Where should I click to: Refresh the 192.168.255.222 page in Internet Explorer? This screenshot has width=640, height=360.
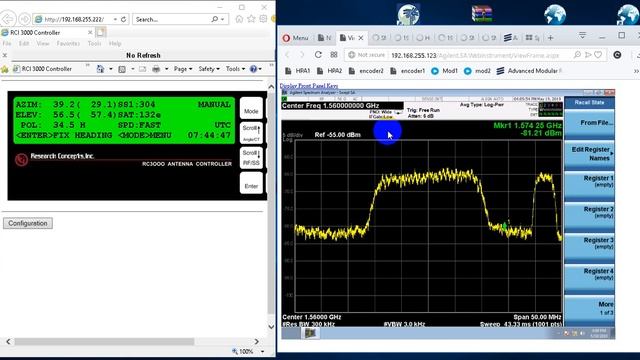(124, 19)
